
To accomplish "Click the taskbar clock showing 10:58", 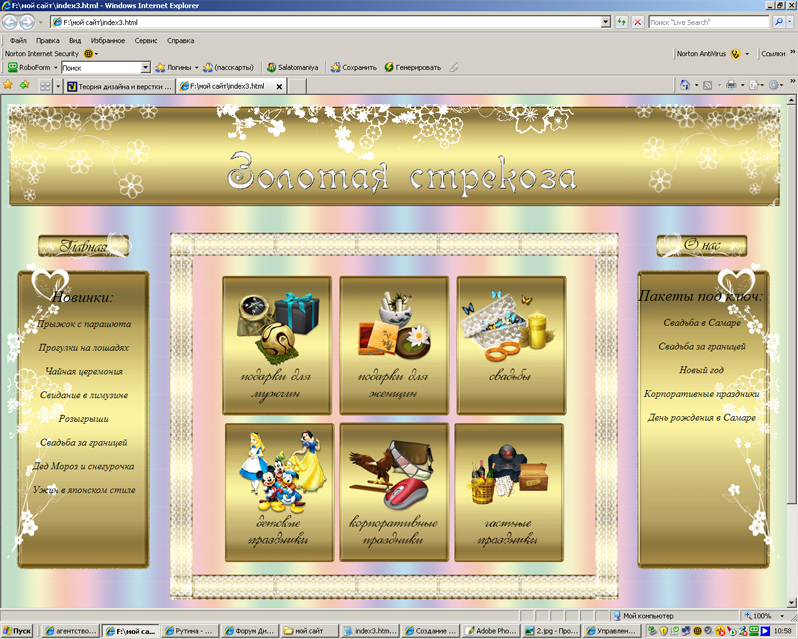I will (782, 631).
